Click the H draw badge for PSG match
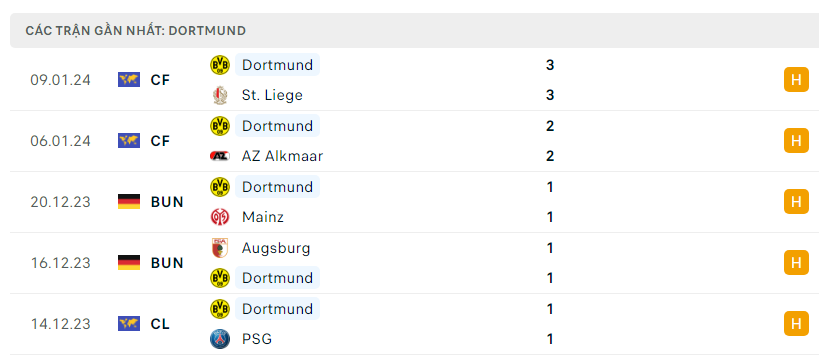Image resolution: width=819 pixels, height=362 pixels. 796,324
